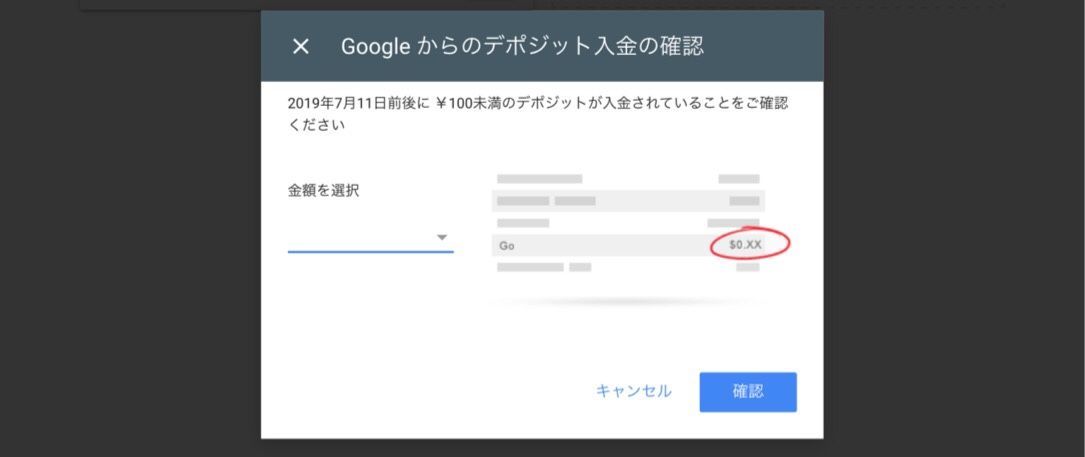Close the deposit confirmation dialog with X
The width and height of the screenshot is (1085, 457).
[300, 47]
